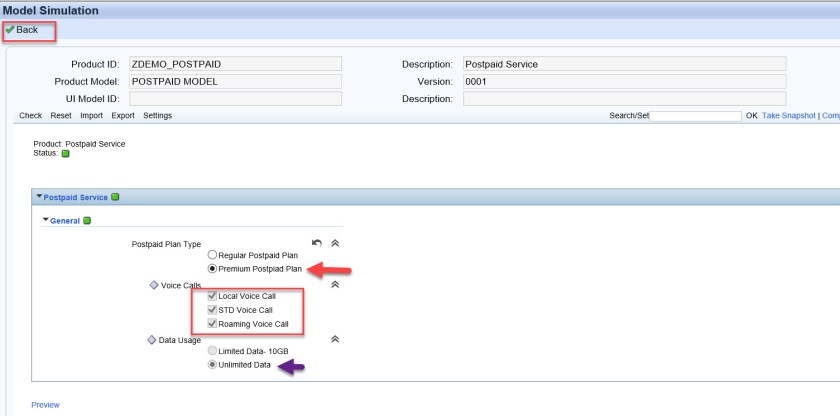The width and height of the screenshot is (840, 416).
Task: Collapse Data Usage section using double chevron
Action: click(335, 339)
